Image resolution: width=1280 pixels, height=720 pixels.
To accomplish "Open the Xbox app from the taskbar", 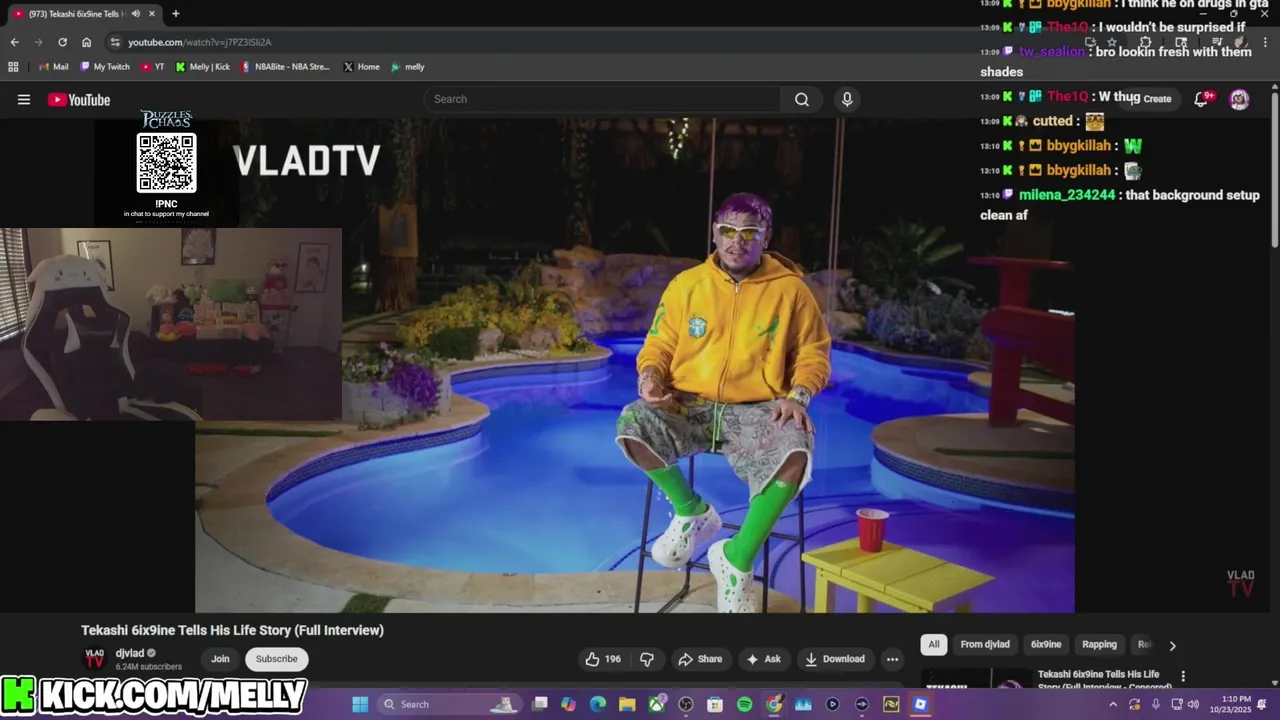I will 657,704.
